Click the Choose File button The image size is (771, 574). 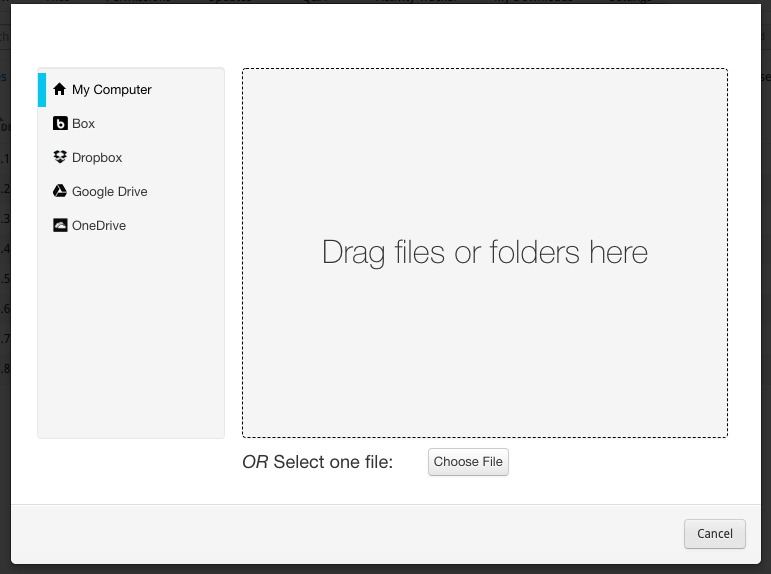click(468, 462)
